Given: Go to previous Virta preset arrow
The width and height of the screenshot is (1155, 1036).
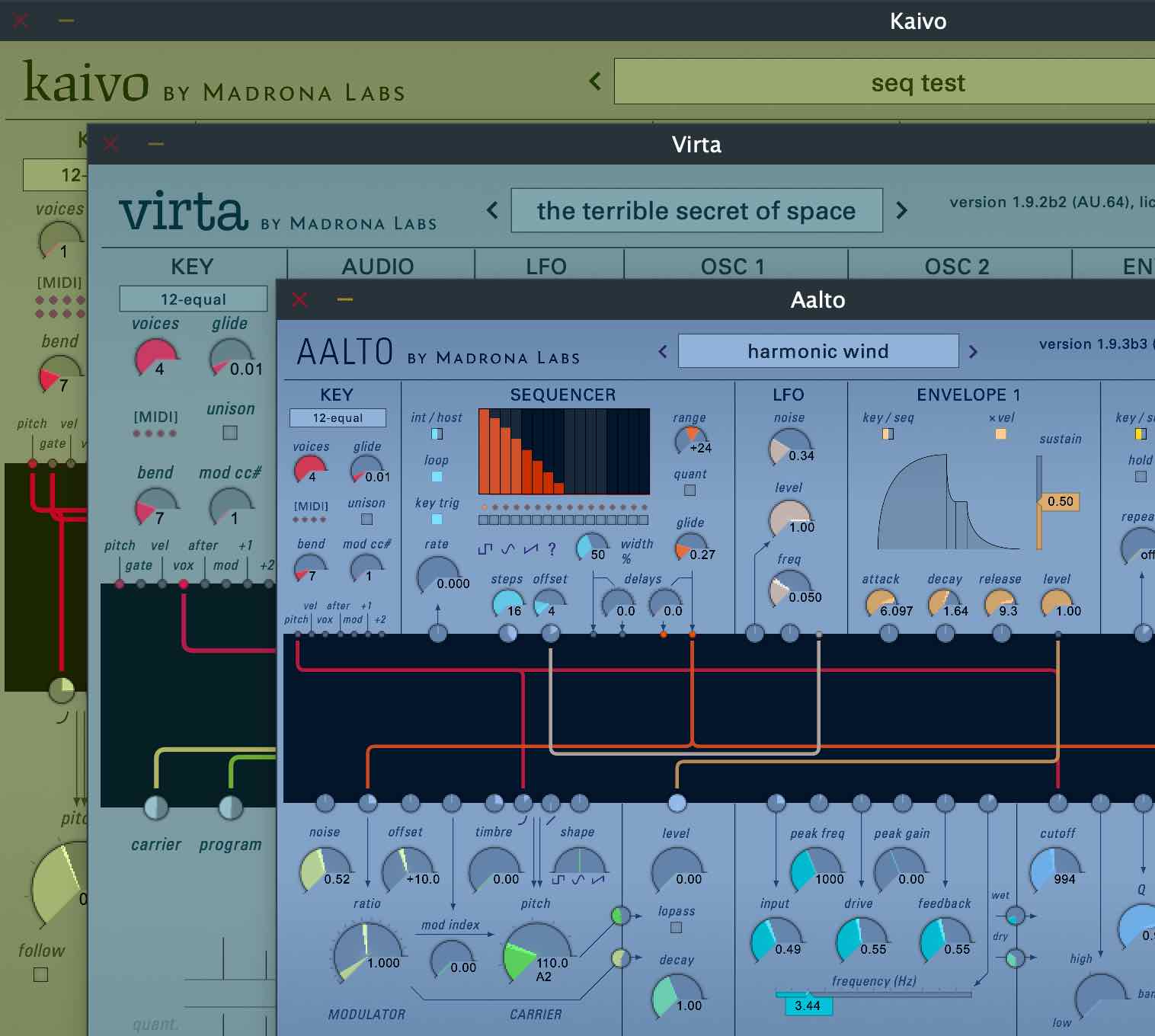Looking at the screenshot, I should 492,210.
